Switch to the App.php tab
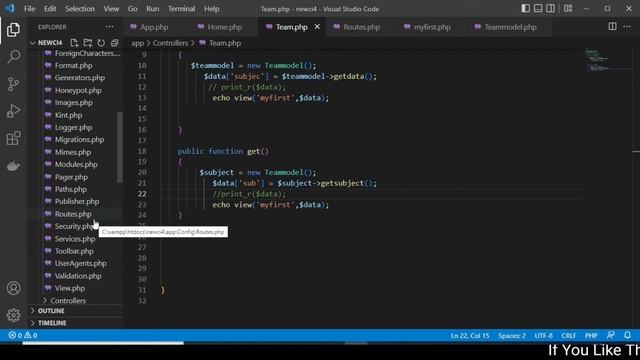The height and width of the screenshot is (360, 640). (154, 27)
